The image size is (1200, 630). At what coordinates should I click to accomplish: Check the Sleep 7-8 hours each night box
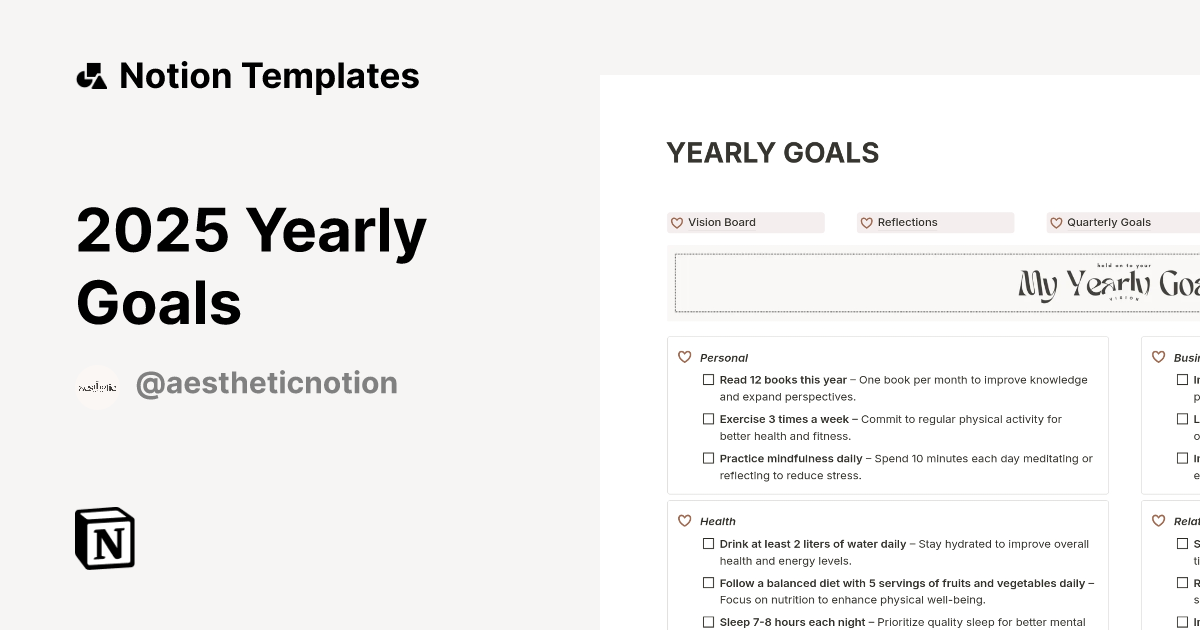708,622
